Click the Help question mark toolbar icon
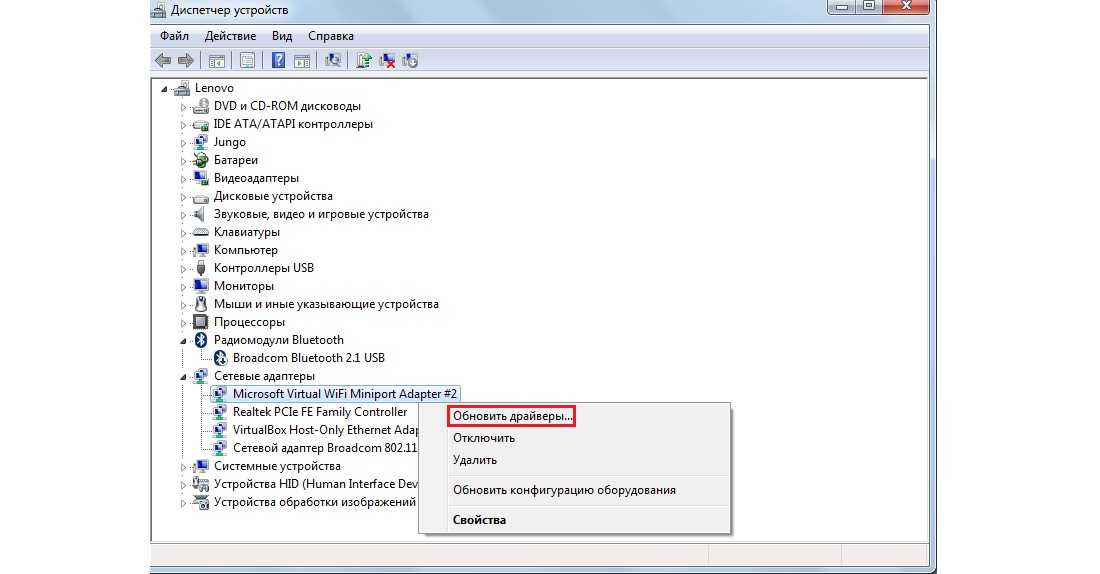Viewport: 1100px width, 574px height. (278, 61)
